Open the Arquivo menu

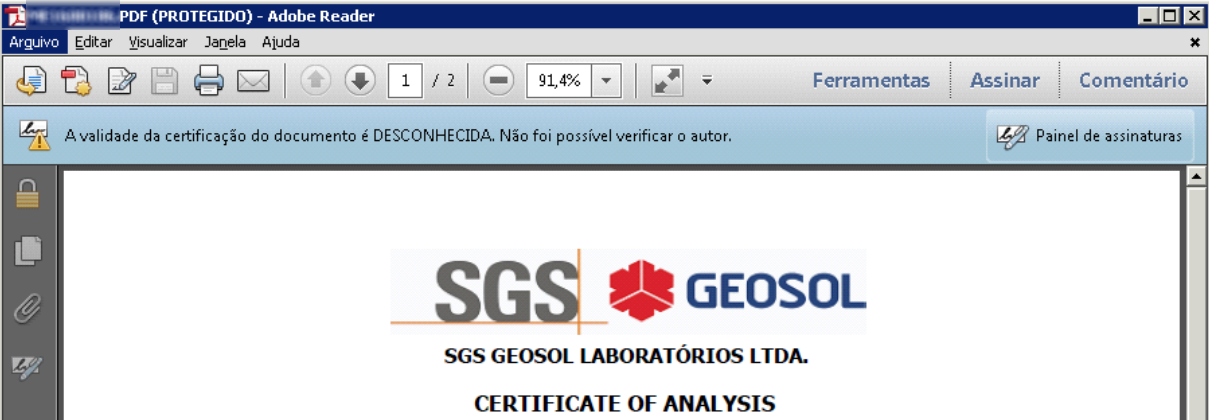pos(34,43)
